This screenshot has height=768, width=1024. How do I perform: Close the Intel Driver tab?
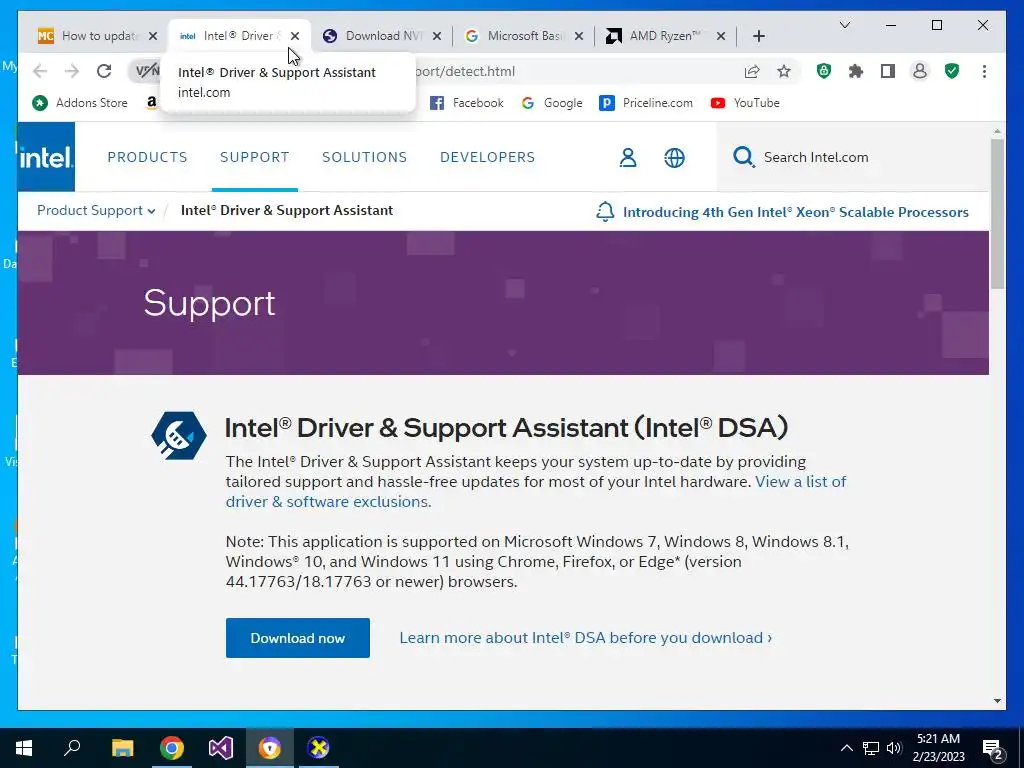(295, 36)
